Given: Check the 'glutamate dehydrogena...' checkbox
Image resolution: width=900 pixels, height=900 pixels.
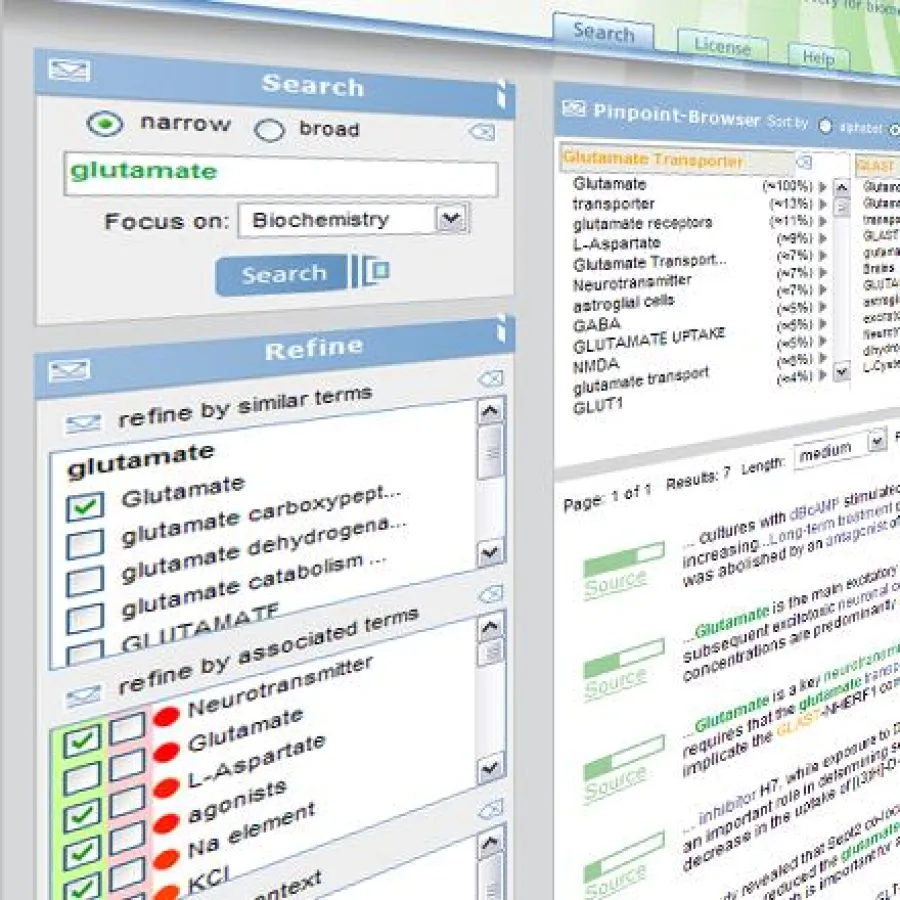Looking at the screenshot, I should click(x=85, y=581).
